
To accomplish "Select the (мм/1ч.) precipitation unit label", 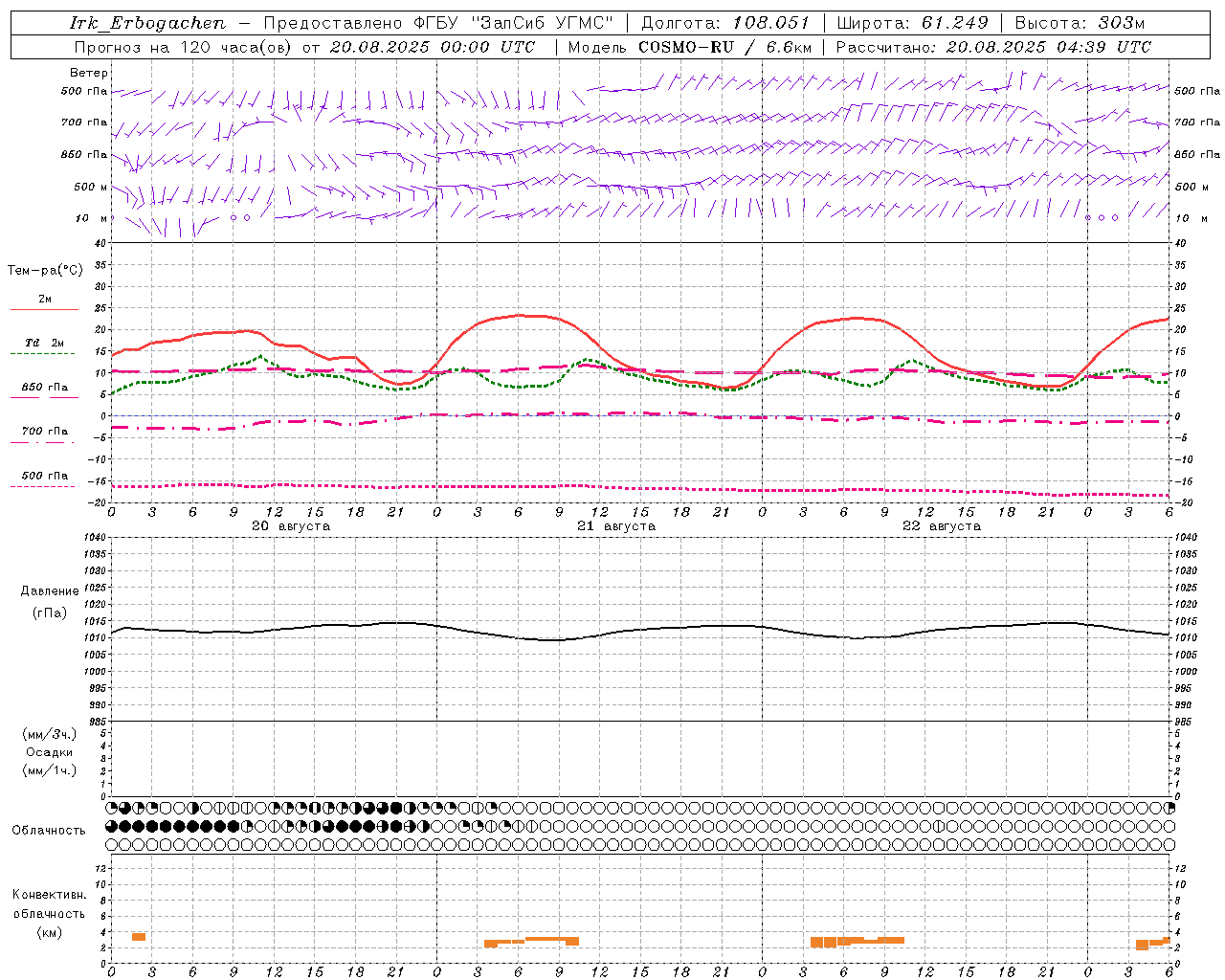I will [50, 770].
